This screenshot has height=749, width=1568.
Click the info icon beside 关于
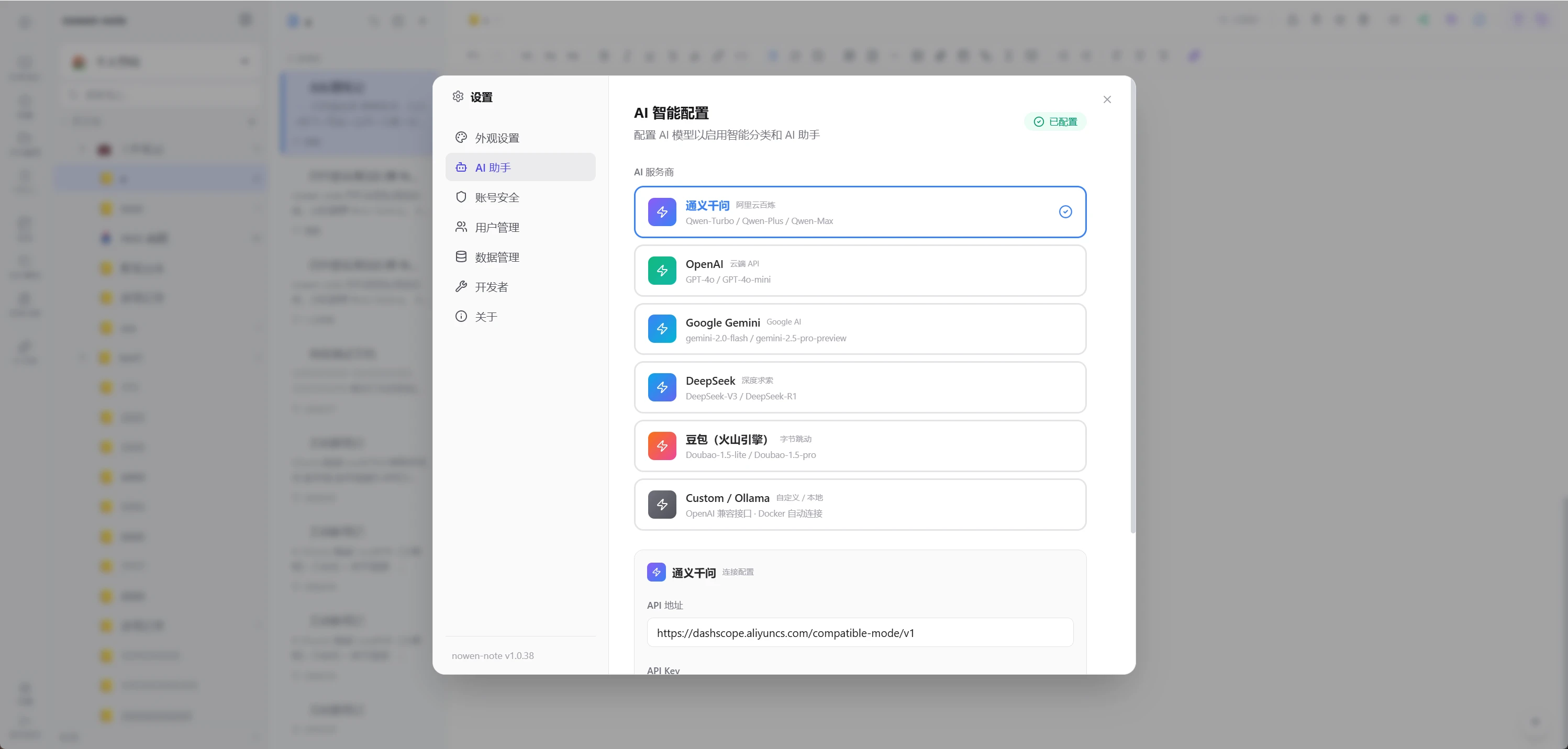coord(461,316)
